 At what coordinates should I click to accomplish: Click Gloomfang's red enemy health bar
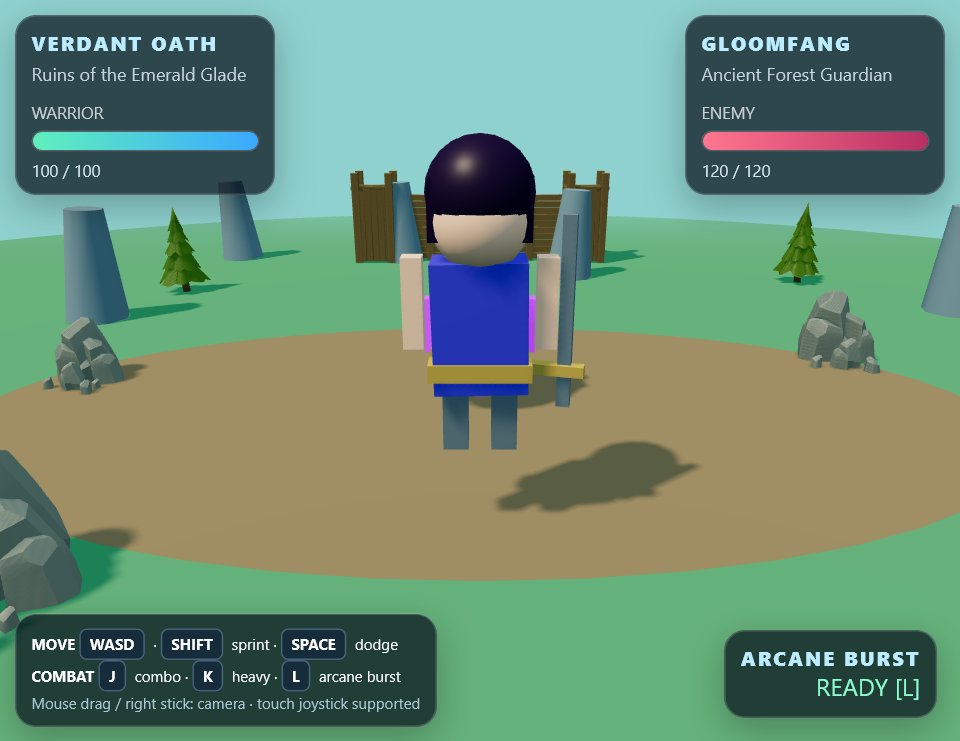pos(815,141)
